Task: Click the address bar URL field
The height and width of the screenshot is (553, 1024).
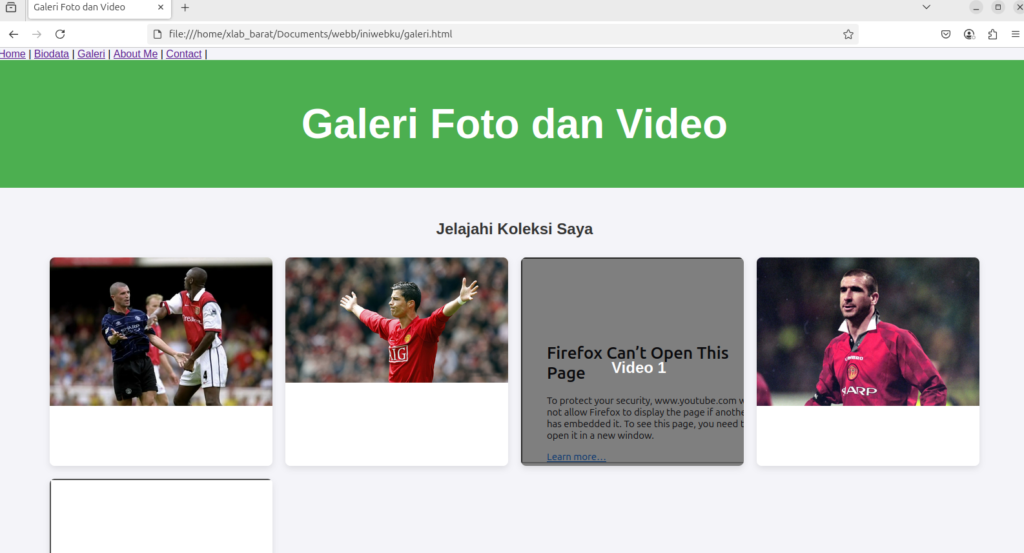Action: (503, 34)
